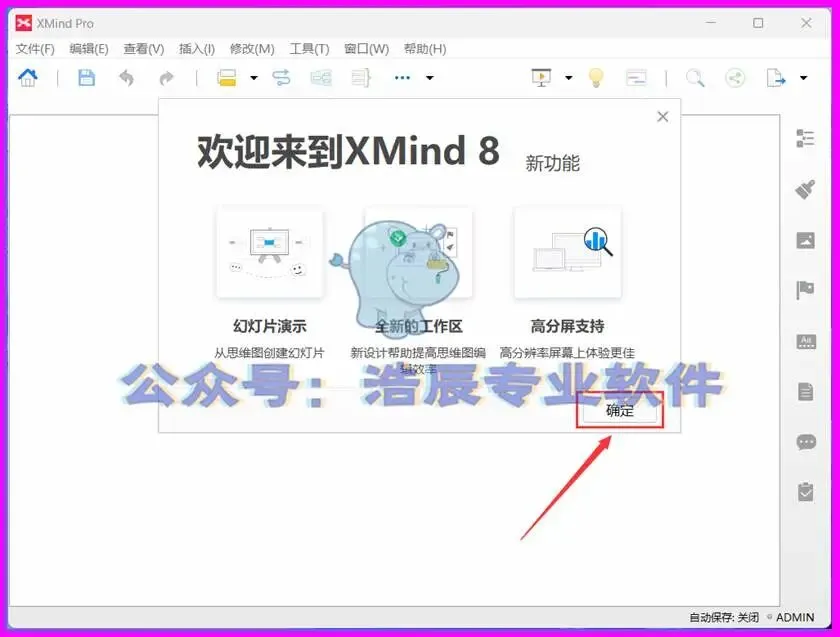Open the 查看(V) menu
Viewport: 840px width, 637px height.
click(x=144, y=49)
